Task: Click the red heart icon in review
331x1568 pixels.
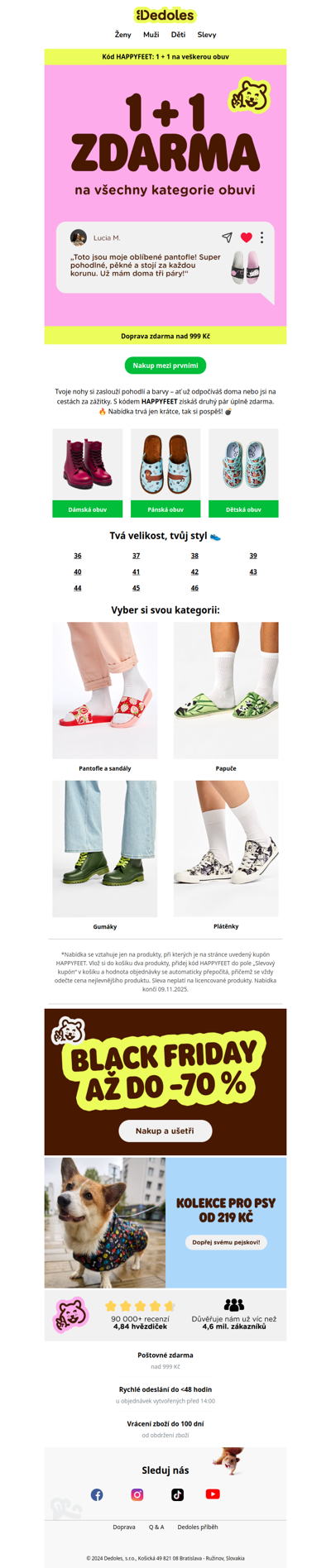Action: [x=246, y=237]
